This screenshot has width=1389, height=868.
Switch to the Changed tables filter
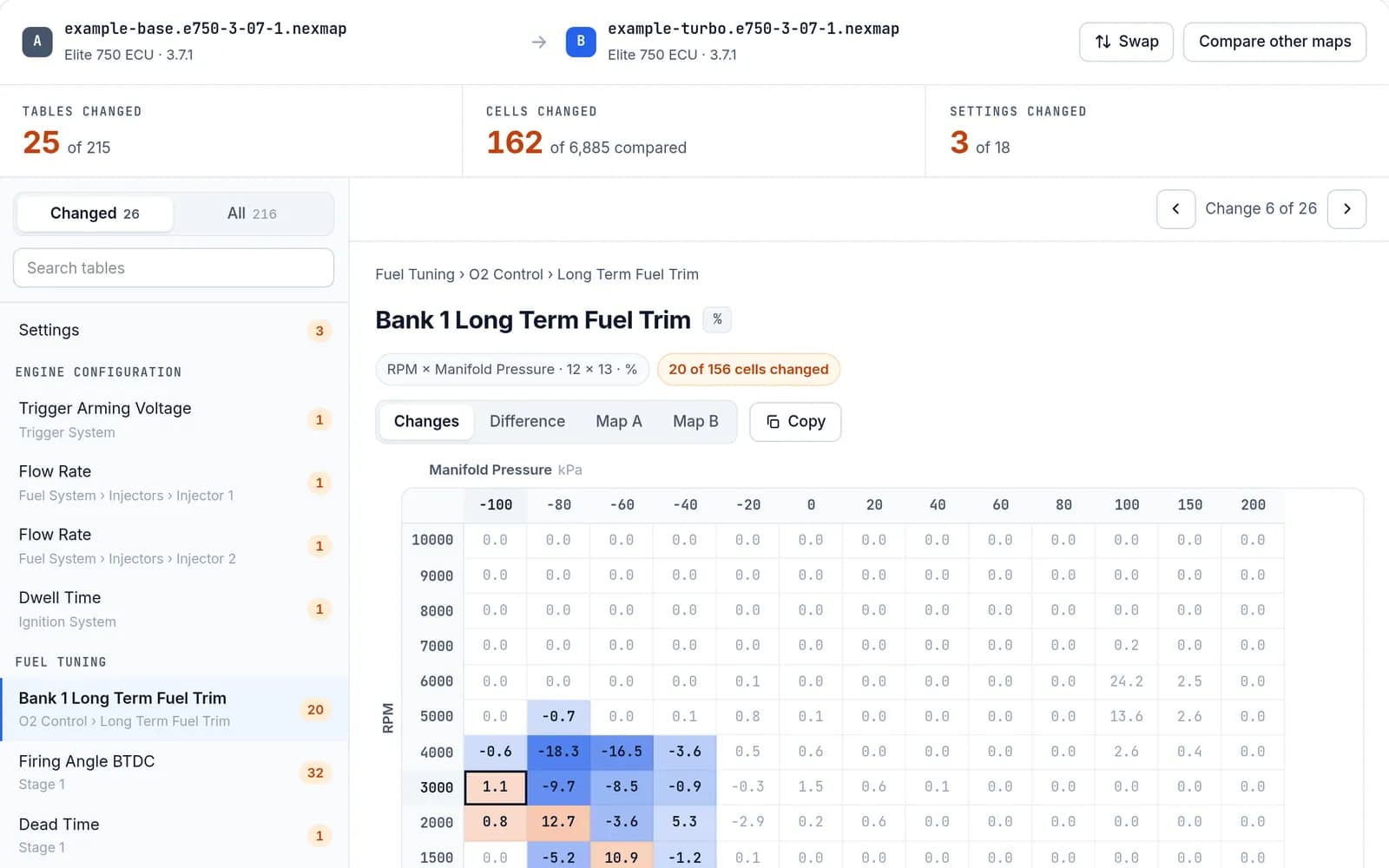(x=95, y=214)
